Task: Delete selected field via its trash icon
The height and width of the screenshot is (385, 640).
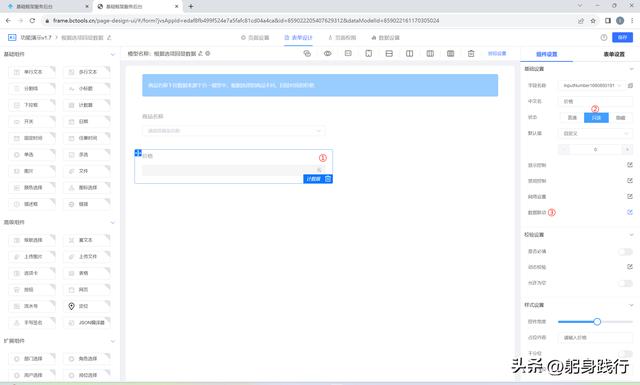Action: (x=328, y=179)
